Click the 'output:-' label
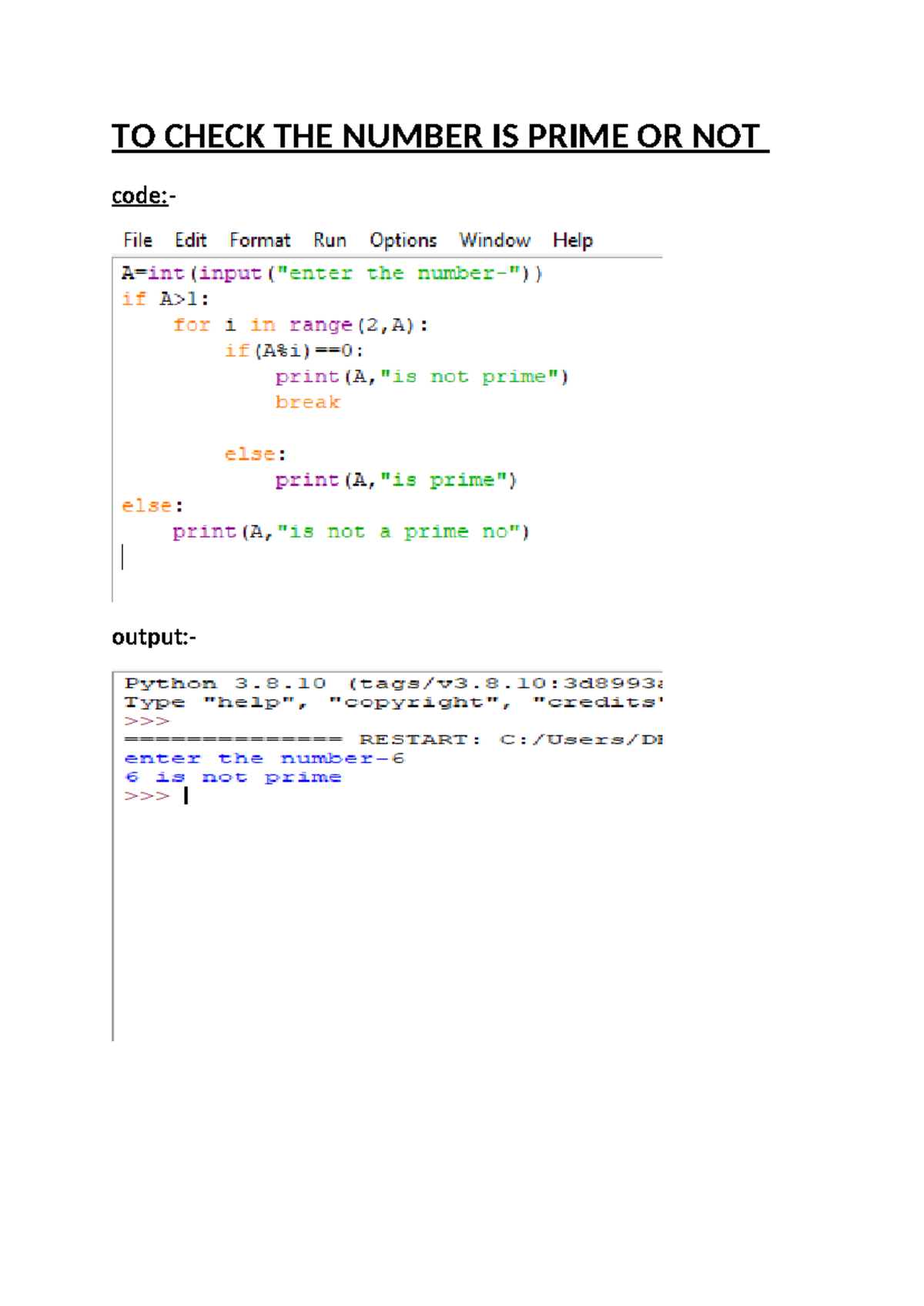 coord(154,637)
